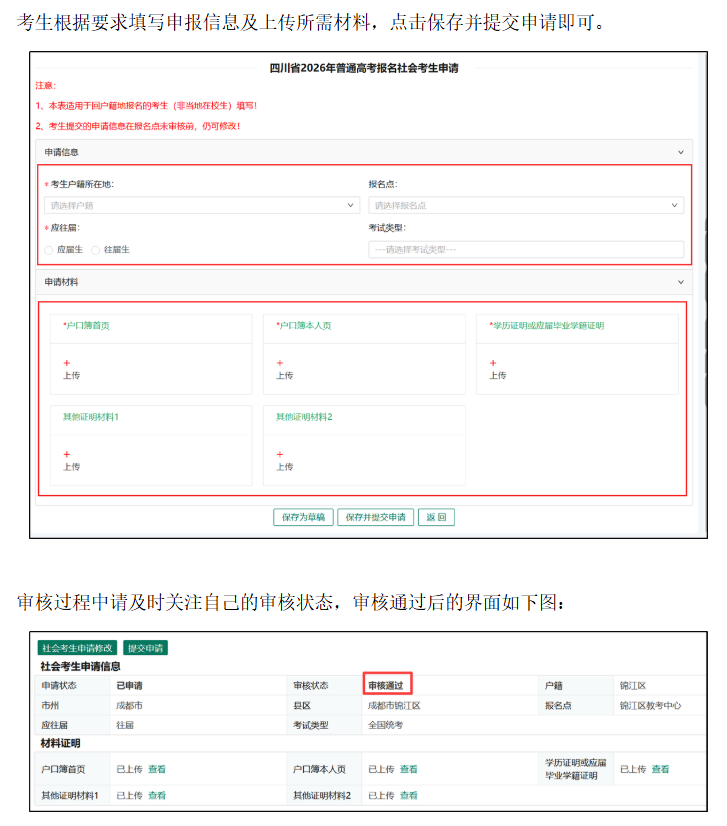The width and height of the screenshot is (727, 826).
Task: Upload file via 其他证明材料1 plus icon
Action: [67, 454]
